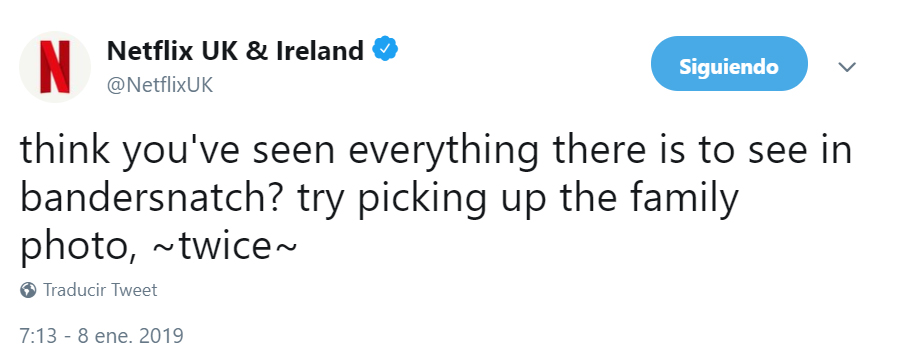Click the blue verified badge
Screen dimensions: 900x364
click(385, 49)
